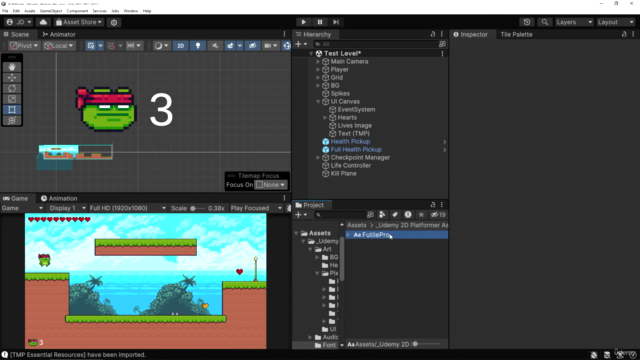Toggle the Project panel lock icon
Viewport: 640px width, 360px height.
[x=433, y=205]
